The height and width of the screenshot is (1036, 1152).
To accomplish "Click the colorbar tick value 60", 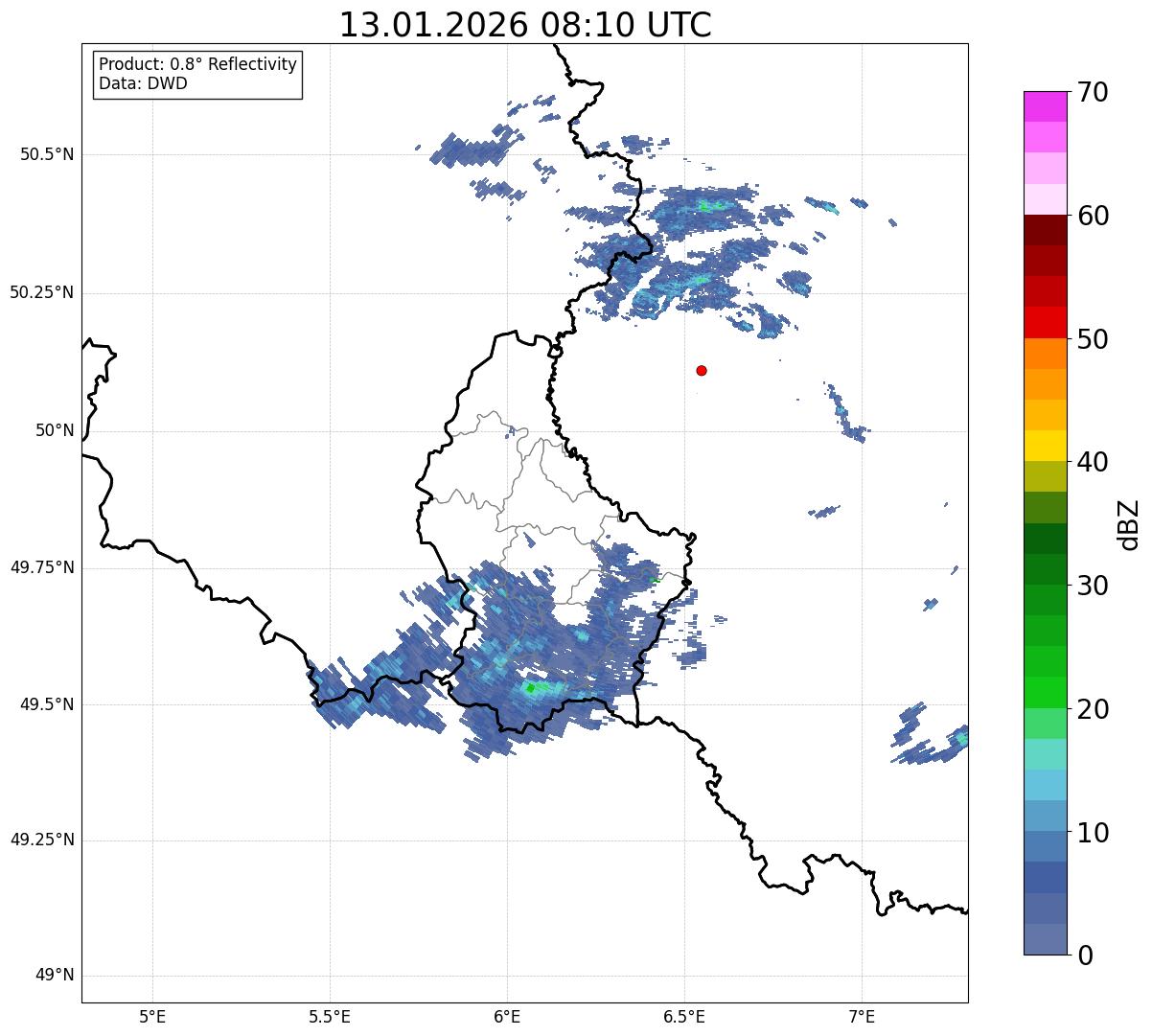I will coord(1093,216).
